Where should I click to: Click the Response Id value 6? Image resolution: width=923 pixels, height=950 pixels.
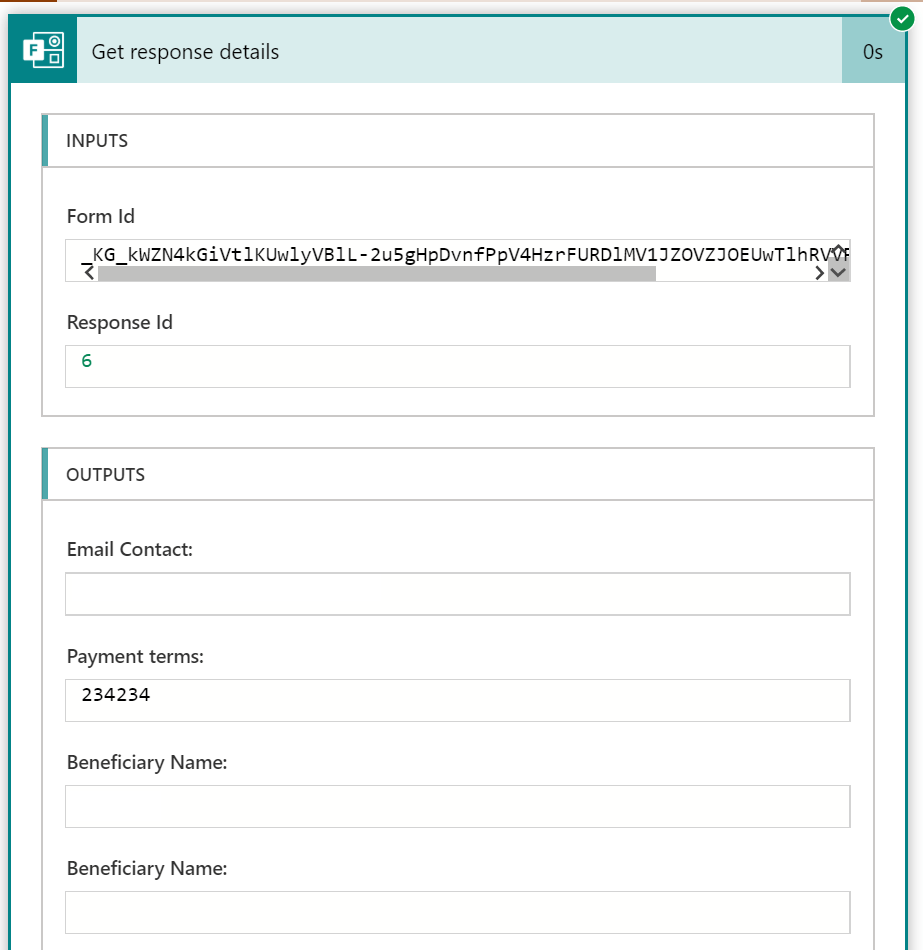coord(87,361)
